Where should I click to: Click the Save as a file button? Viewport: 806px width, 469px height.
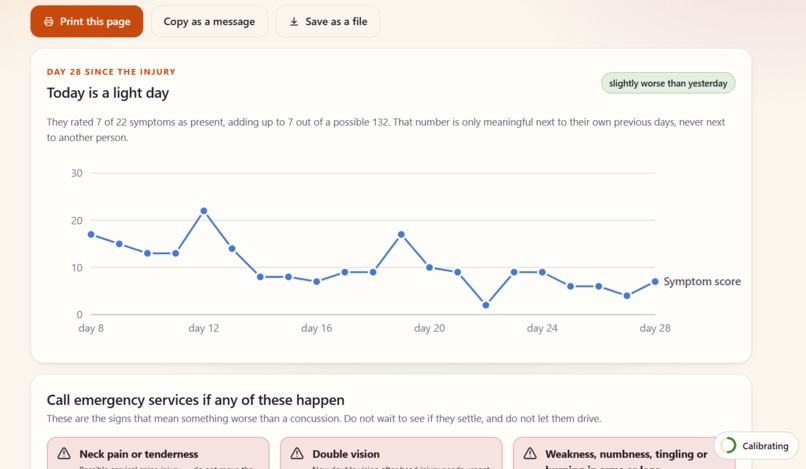coord(328,22)
